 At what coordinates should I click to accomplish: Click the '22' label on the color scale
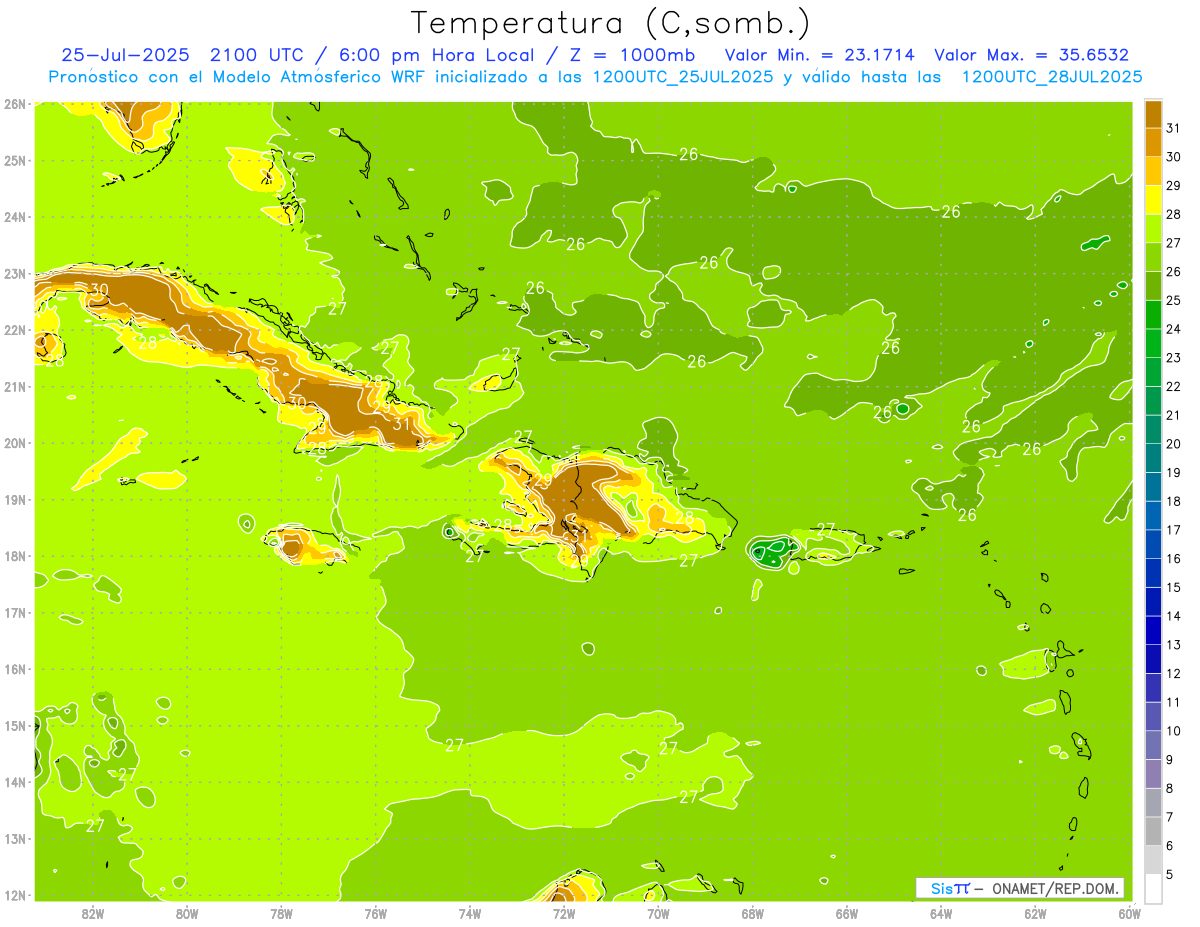click(1174, 386)
